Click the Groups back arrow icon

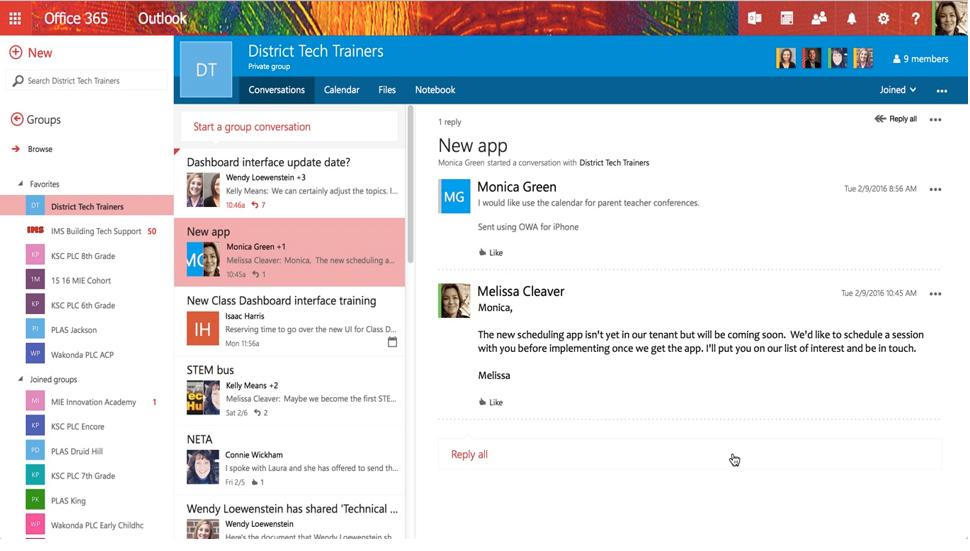point(17,119)
